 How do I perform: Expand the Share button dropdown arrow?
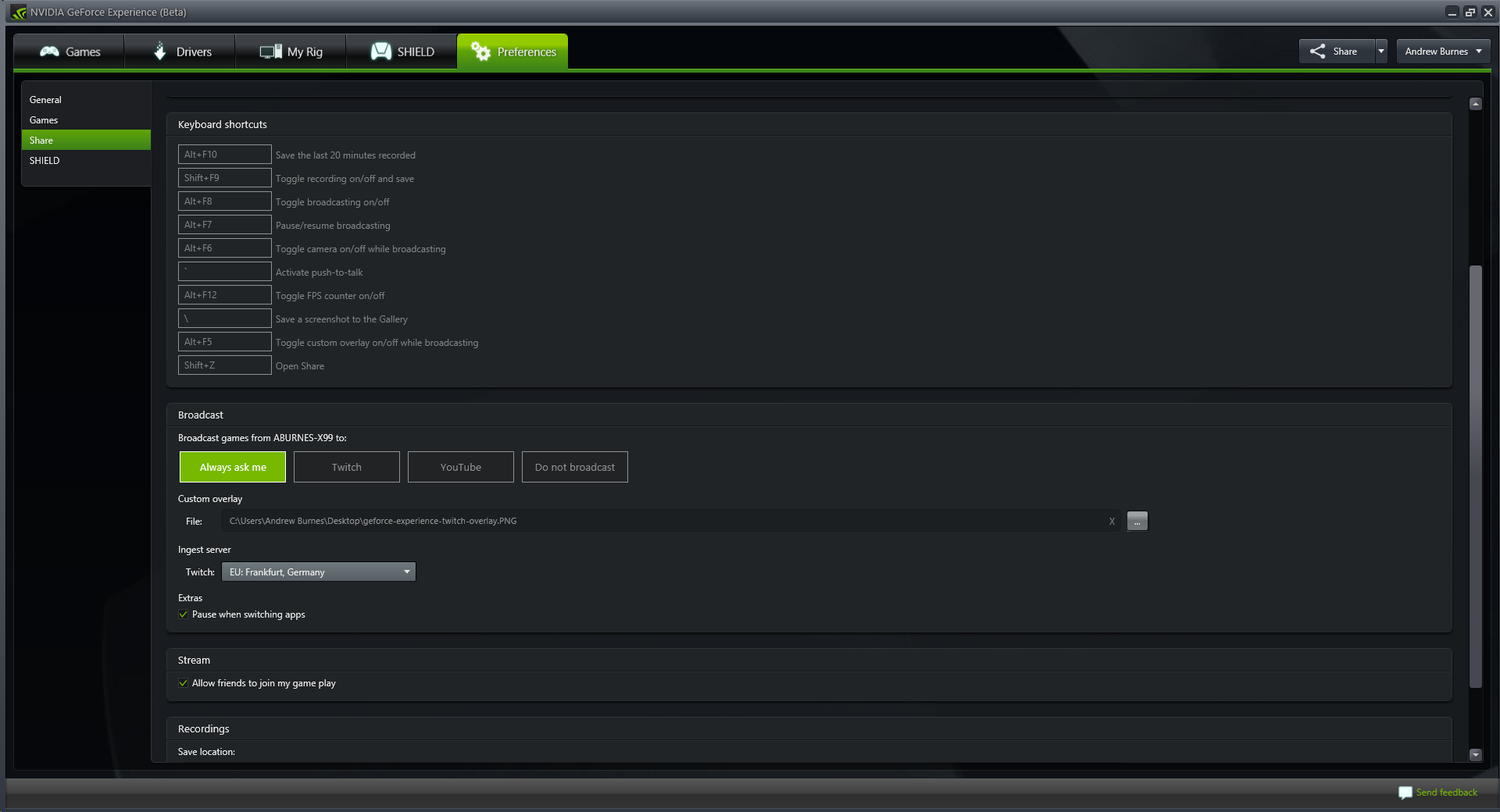pos(1381,52)
